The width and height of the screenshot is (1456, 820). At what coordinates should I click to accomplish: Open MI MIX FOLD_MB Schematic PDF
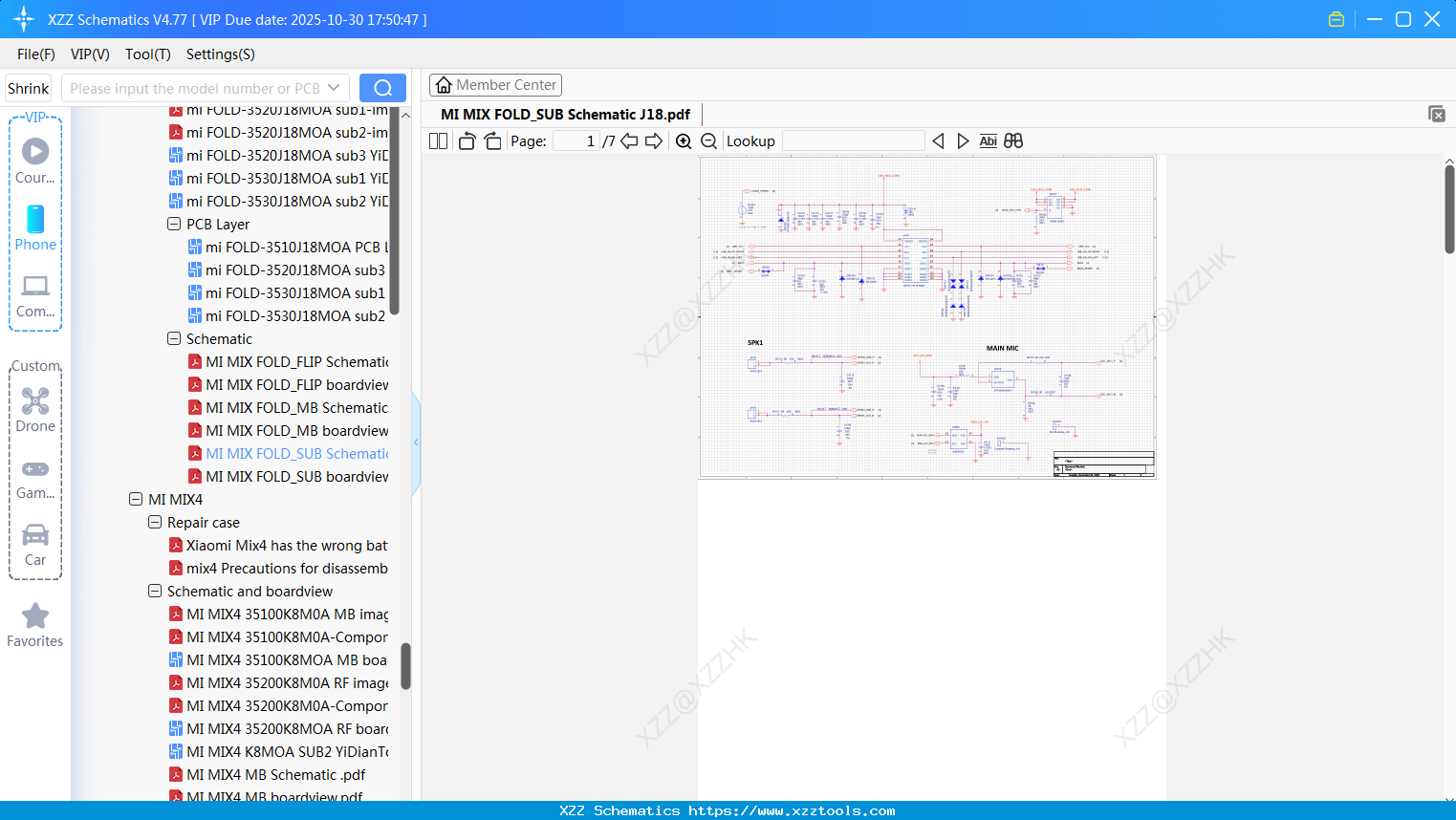[x=289, y=407]
